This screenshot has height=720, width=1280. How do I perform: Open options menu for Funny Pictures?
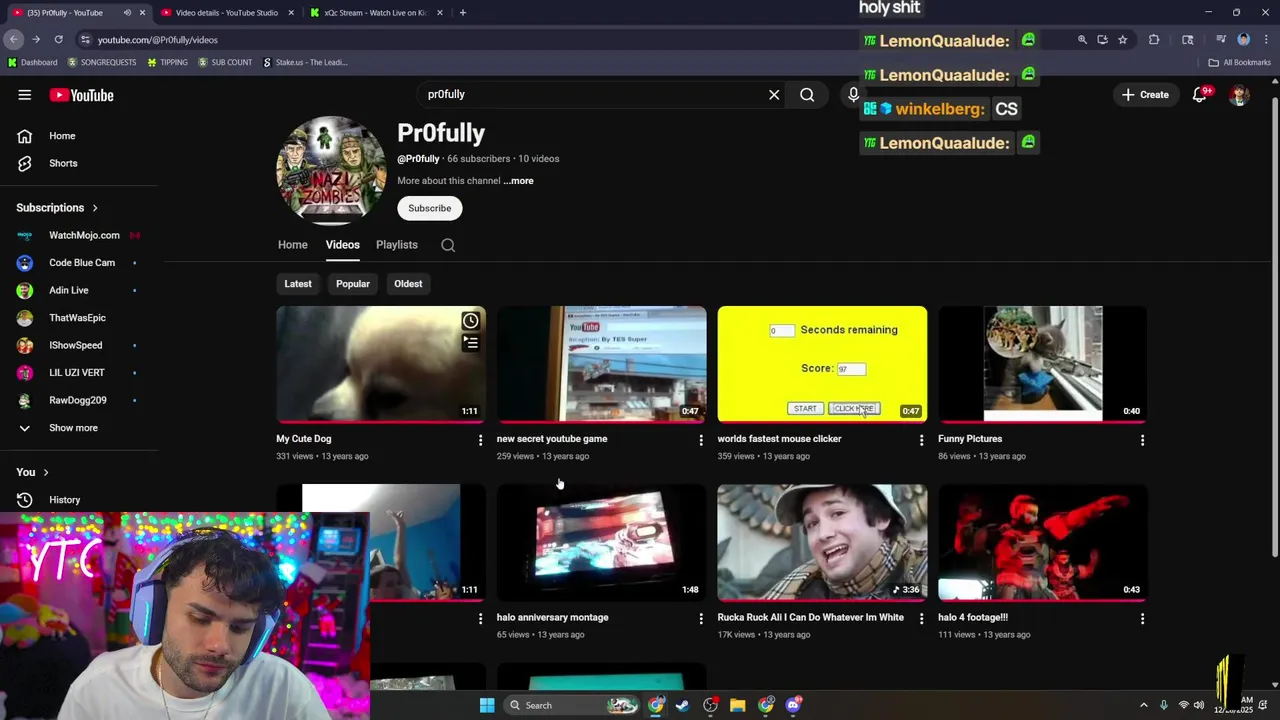click(x=1142, y=440)
